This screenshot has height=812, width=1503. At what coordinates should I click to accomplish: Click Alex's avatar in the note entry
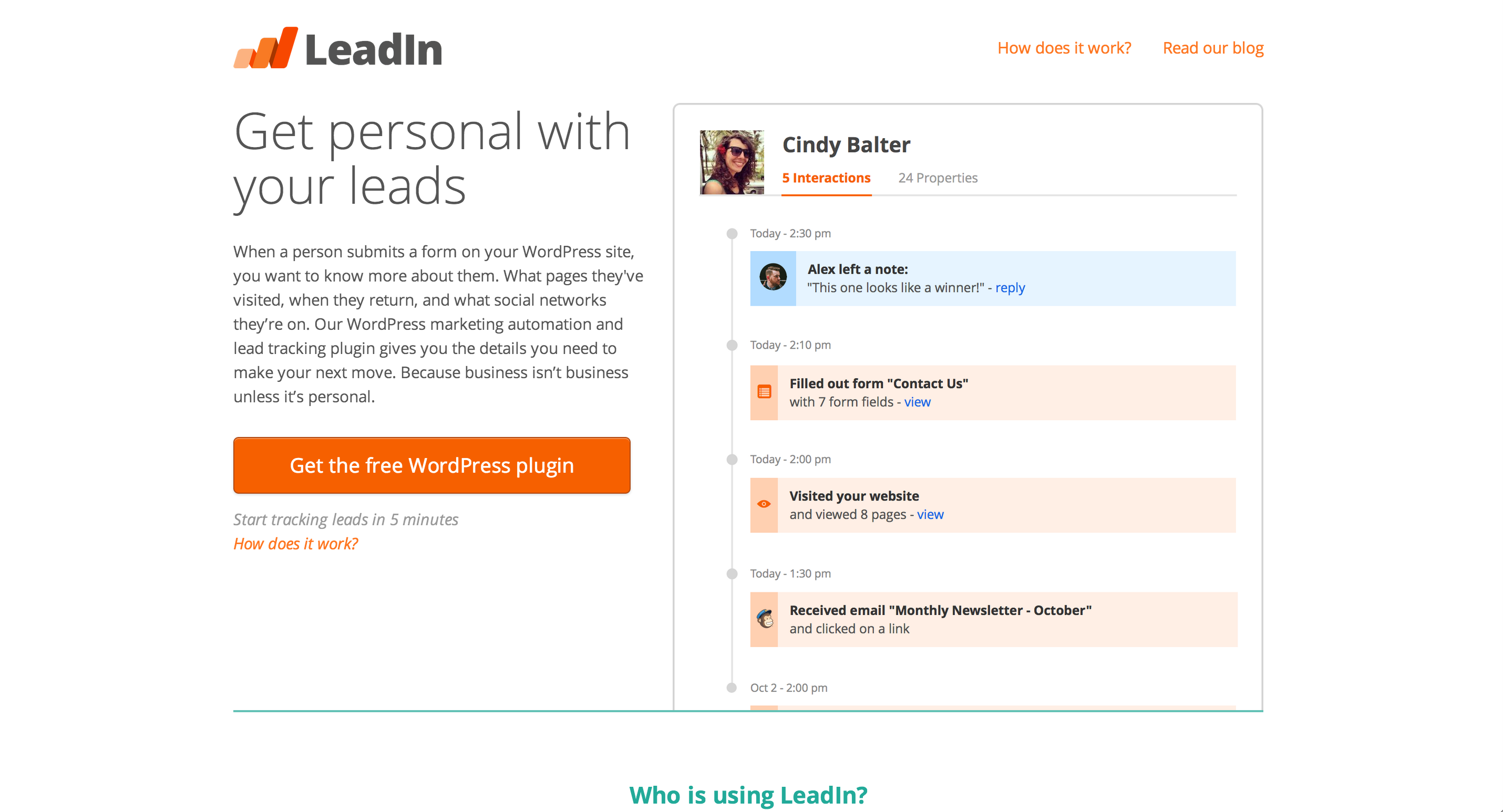[x=773, y=277]
